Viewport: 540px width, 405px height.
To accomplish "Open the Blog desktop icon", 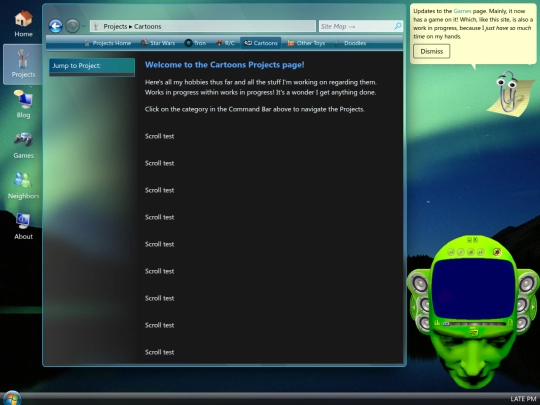I will (23, 104).
